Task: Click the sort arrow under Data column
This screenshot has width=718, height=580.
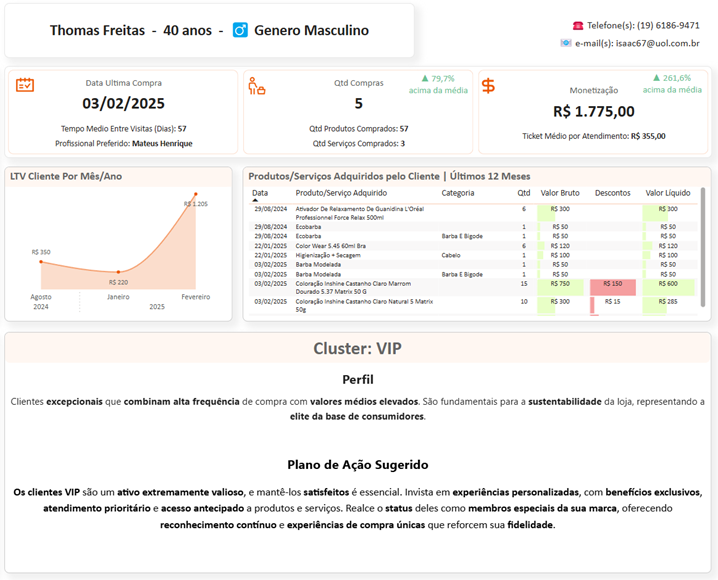Action: pyautogui.click(x=255, y=201)
